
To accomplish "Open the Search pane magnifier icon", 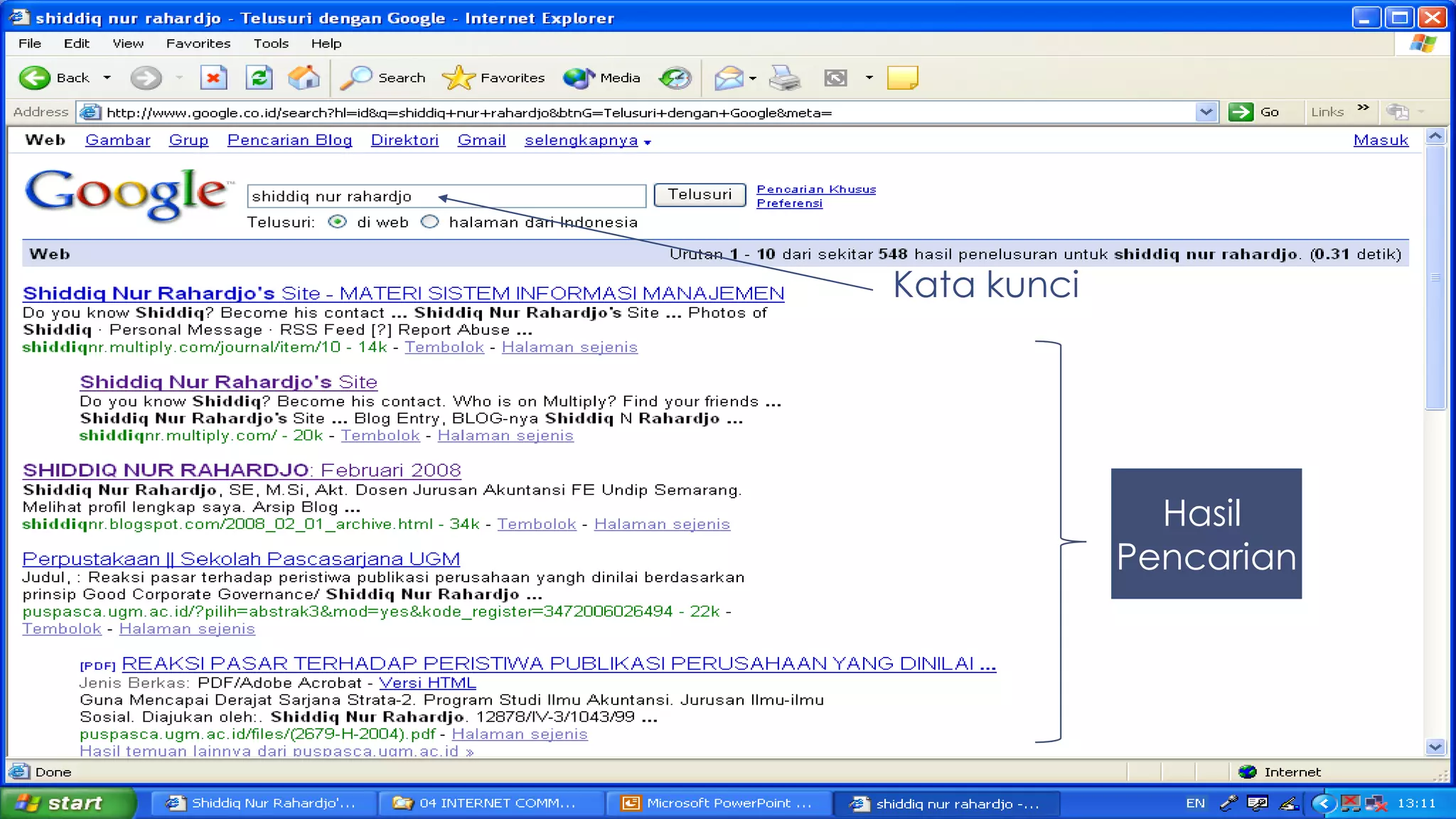I will pos(355,77).
